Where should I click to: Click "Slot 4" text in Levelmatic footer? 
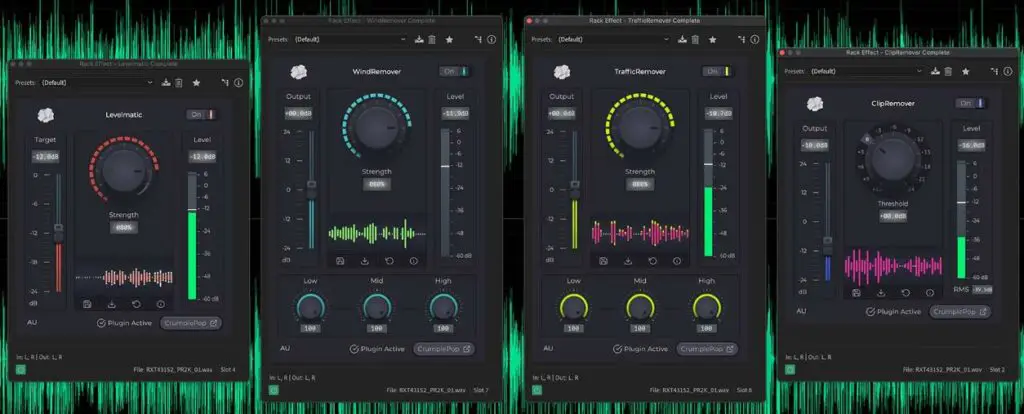click(x=228, y=370)
